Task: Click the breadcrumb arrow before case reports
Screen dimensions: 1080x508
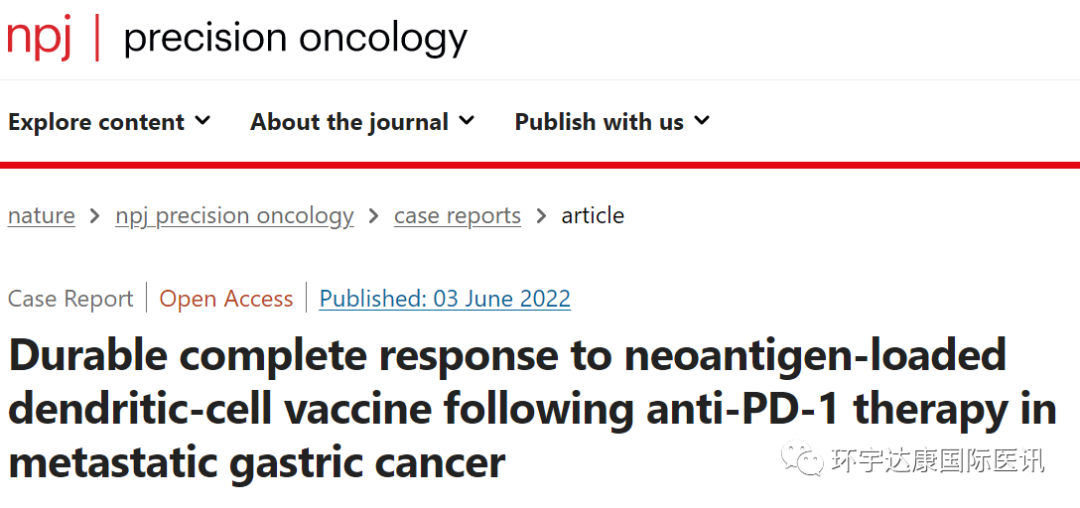Action: tap(374, 216)
